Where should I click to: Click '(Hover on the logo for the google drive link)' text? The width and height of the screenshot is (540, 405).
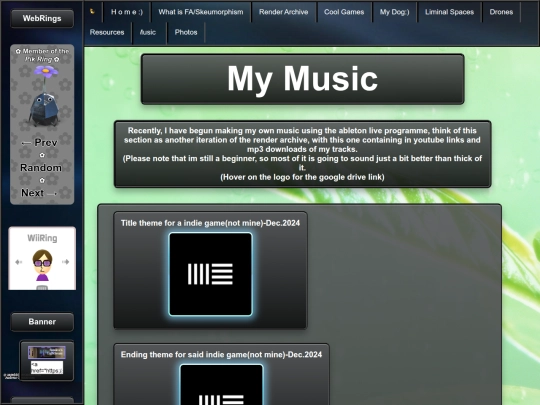pyautogui.click(x=302, y=177)
